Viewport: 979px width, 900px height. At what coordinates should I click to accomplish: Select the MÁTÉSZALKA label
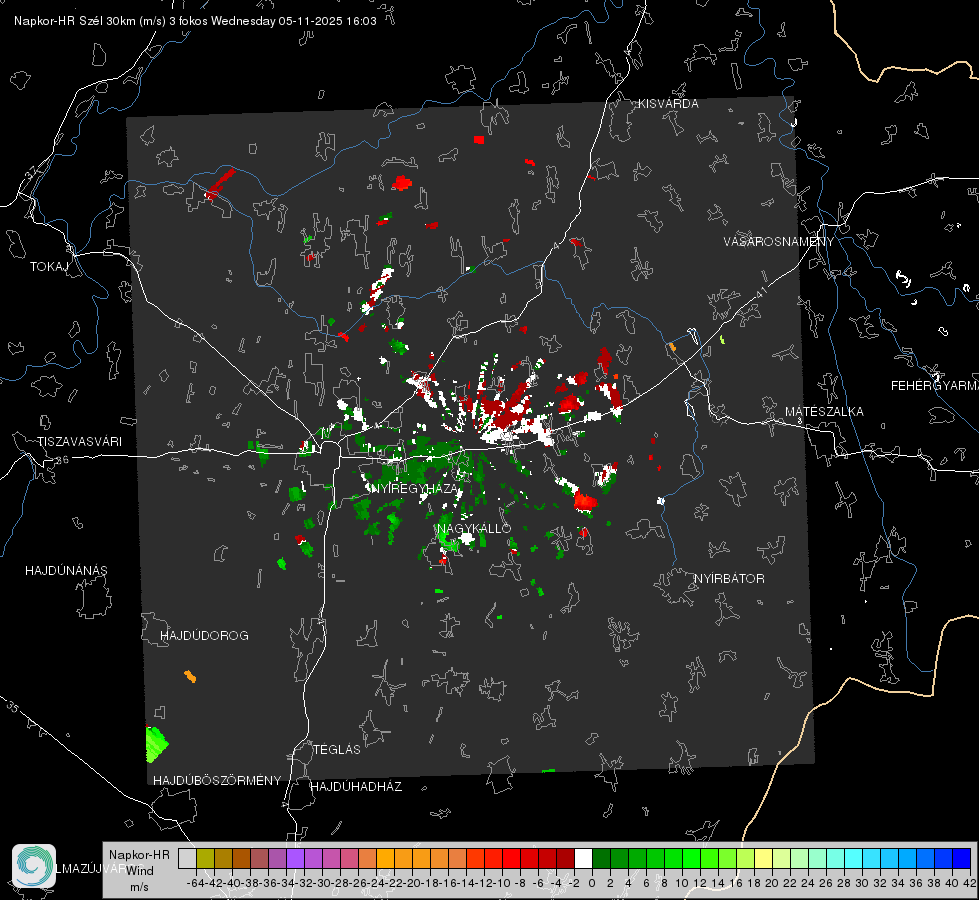(824, 412)
